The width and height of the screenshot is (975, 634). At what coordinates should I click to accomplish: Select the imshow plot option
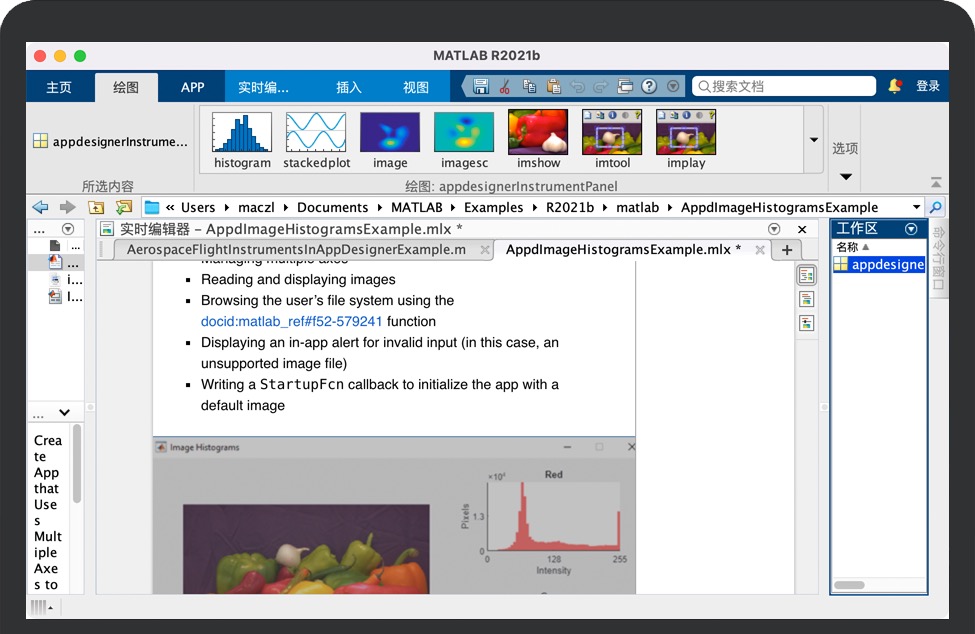[x=538, y=139]
